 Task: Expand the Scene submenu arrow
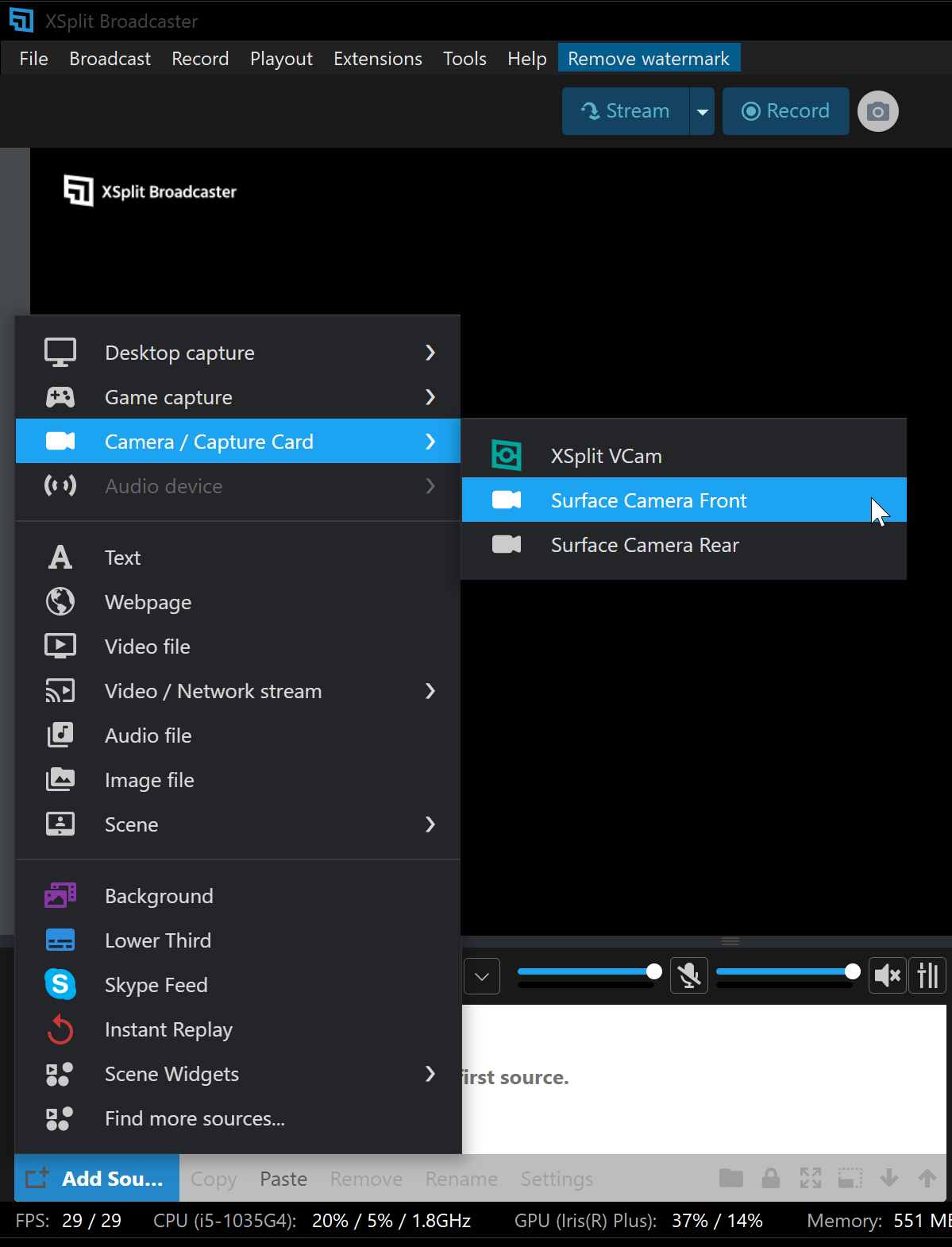coord(430,824)
